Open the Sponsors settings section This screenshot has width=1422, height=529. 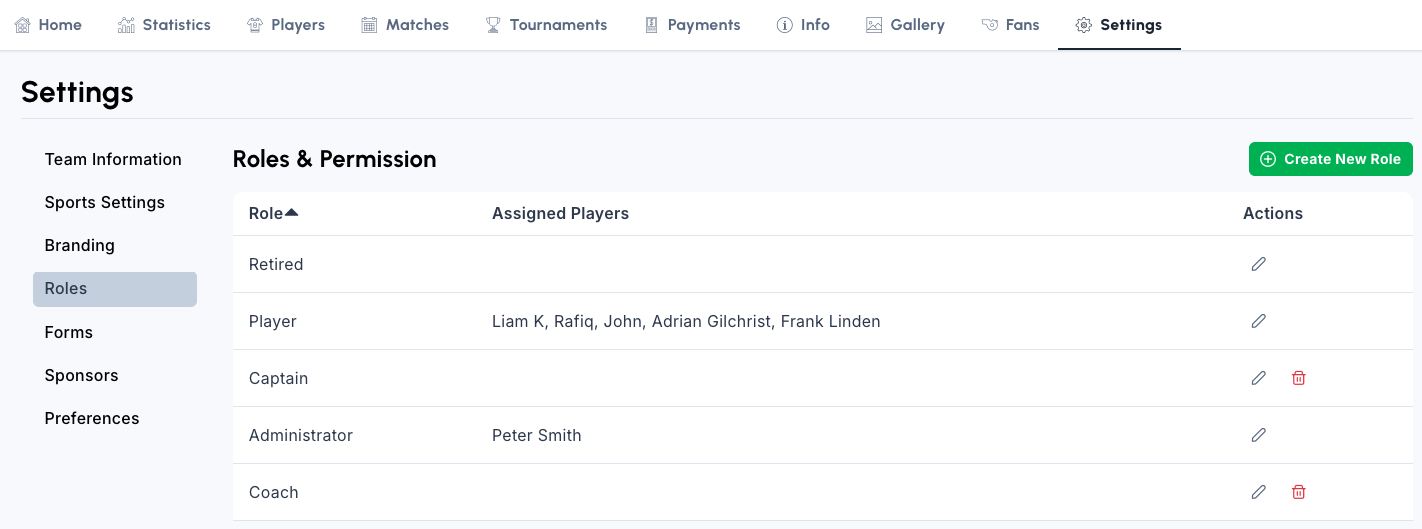[82, 375]
